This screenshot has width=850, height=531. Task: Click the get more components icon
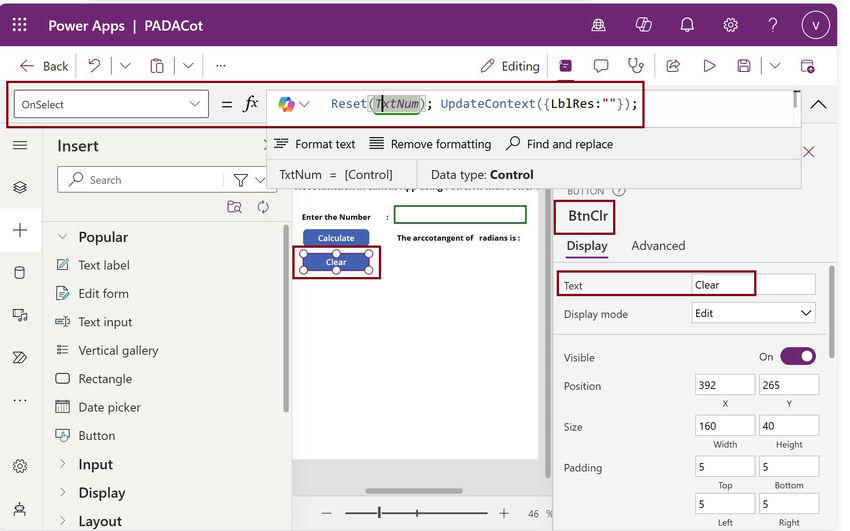[235, 207]
